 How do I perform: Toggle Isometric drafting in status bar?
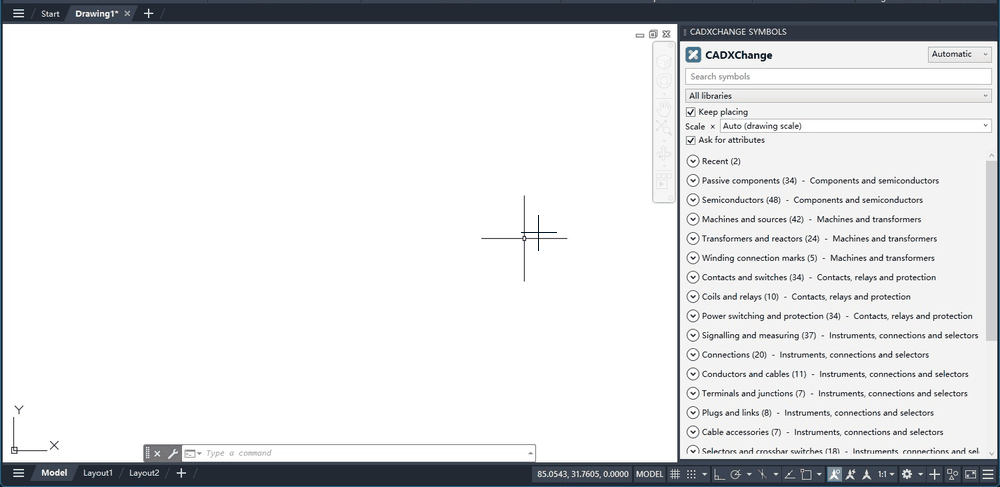[763, 474]
